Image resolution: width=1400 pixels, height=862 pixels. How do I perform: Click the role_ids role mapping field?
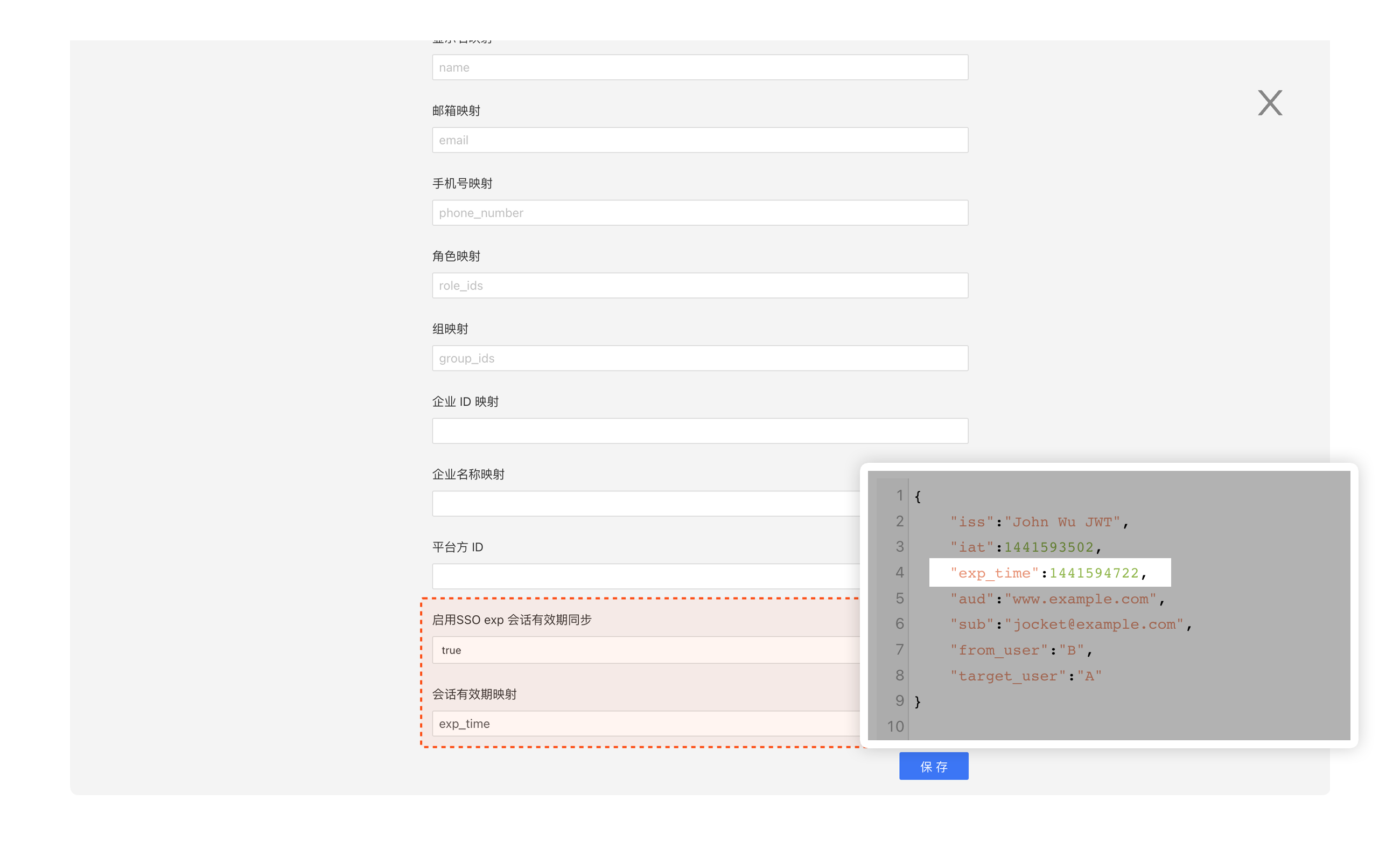pyautogui.click(x=699, y=285)
